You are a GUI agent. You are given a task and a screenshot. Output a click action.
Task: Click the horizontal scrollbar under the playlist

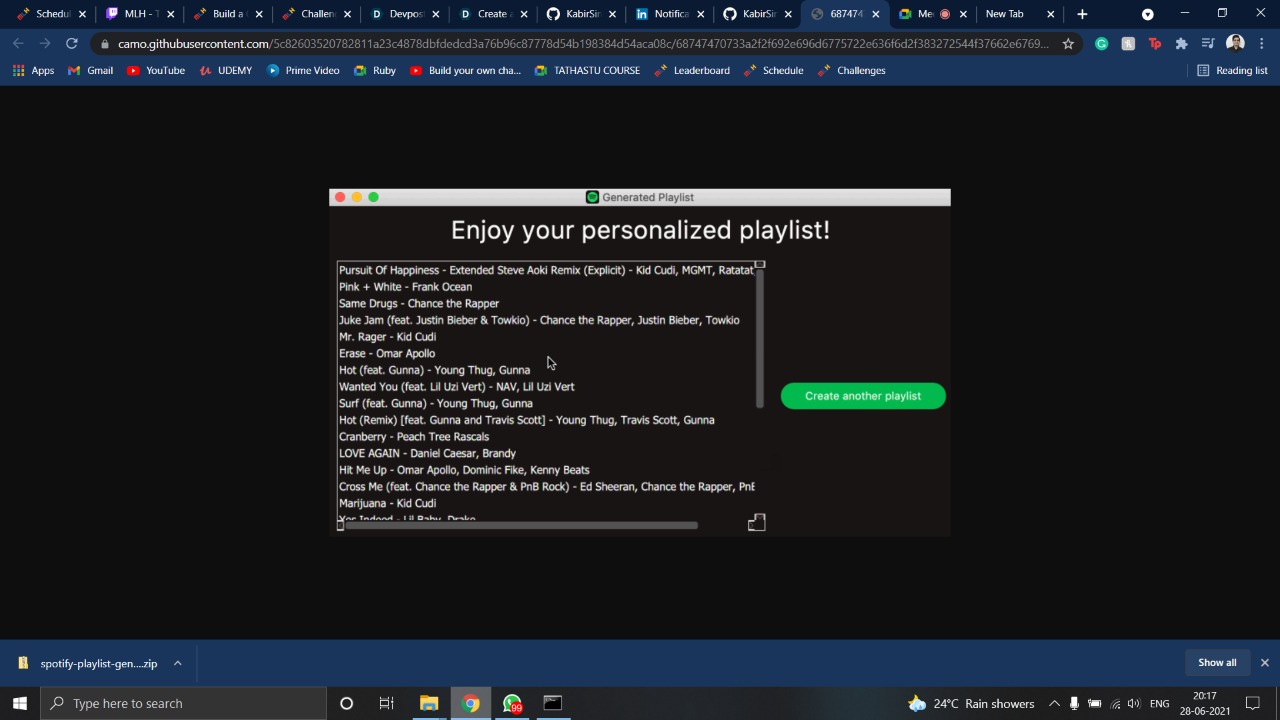(x=520, y=525)
